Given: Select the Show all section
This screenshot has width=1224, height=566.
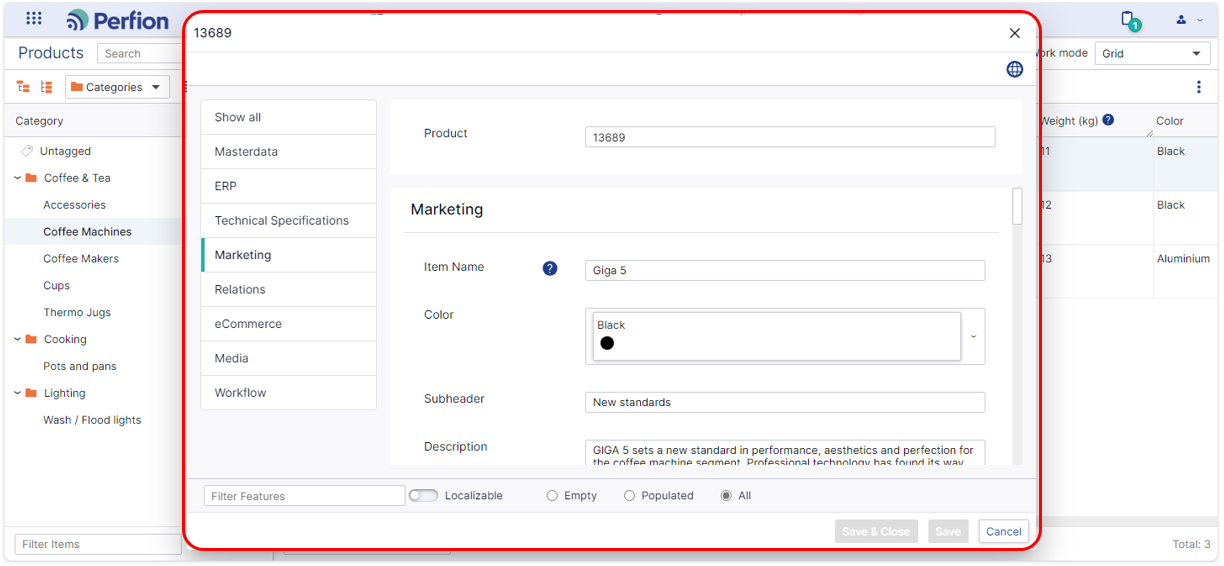Looking at the screenshot, I should (x=289, y=117).
